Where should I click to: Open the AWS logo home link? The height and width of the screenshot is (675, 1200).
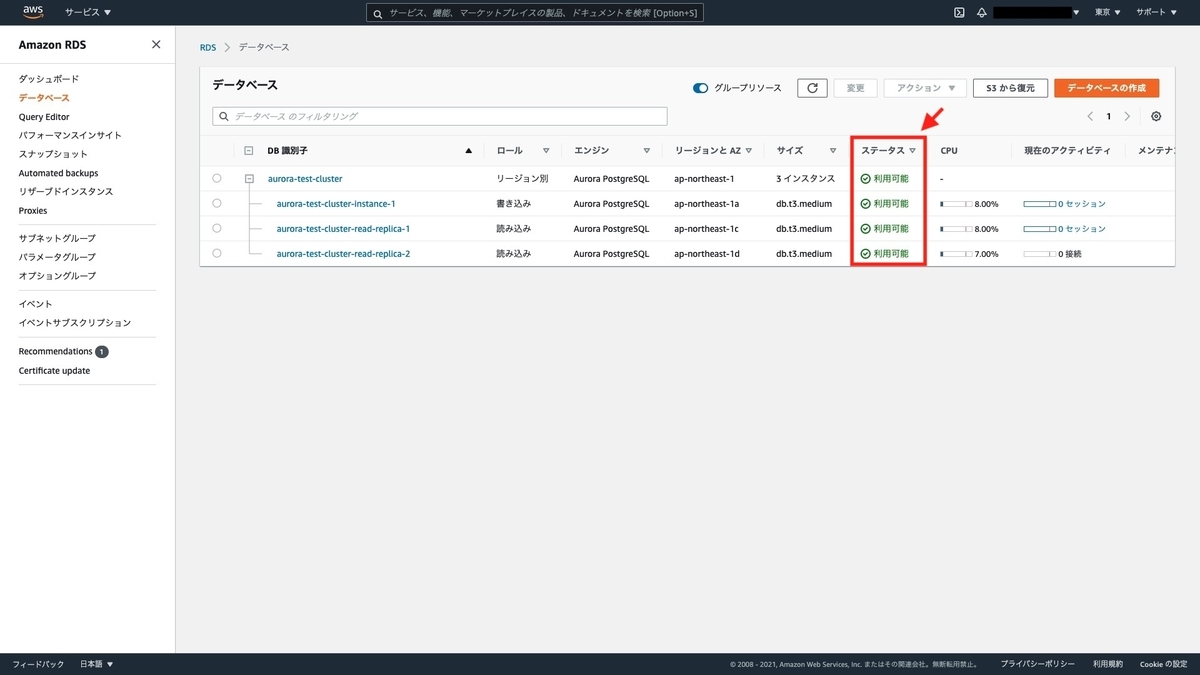(33, 12)
